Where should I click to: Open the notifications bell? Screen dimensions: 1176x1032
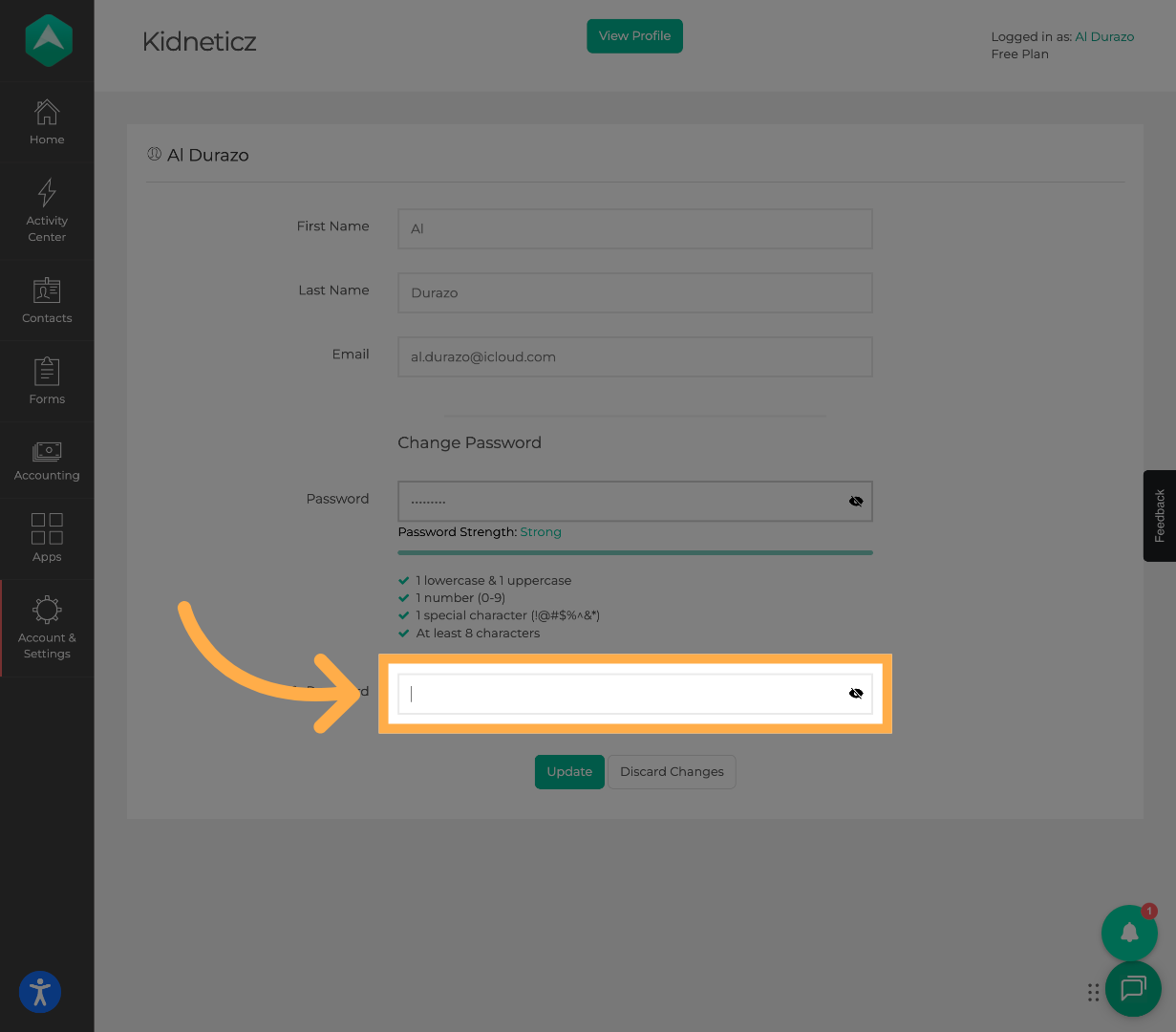pos(1130,933)
